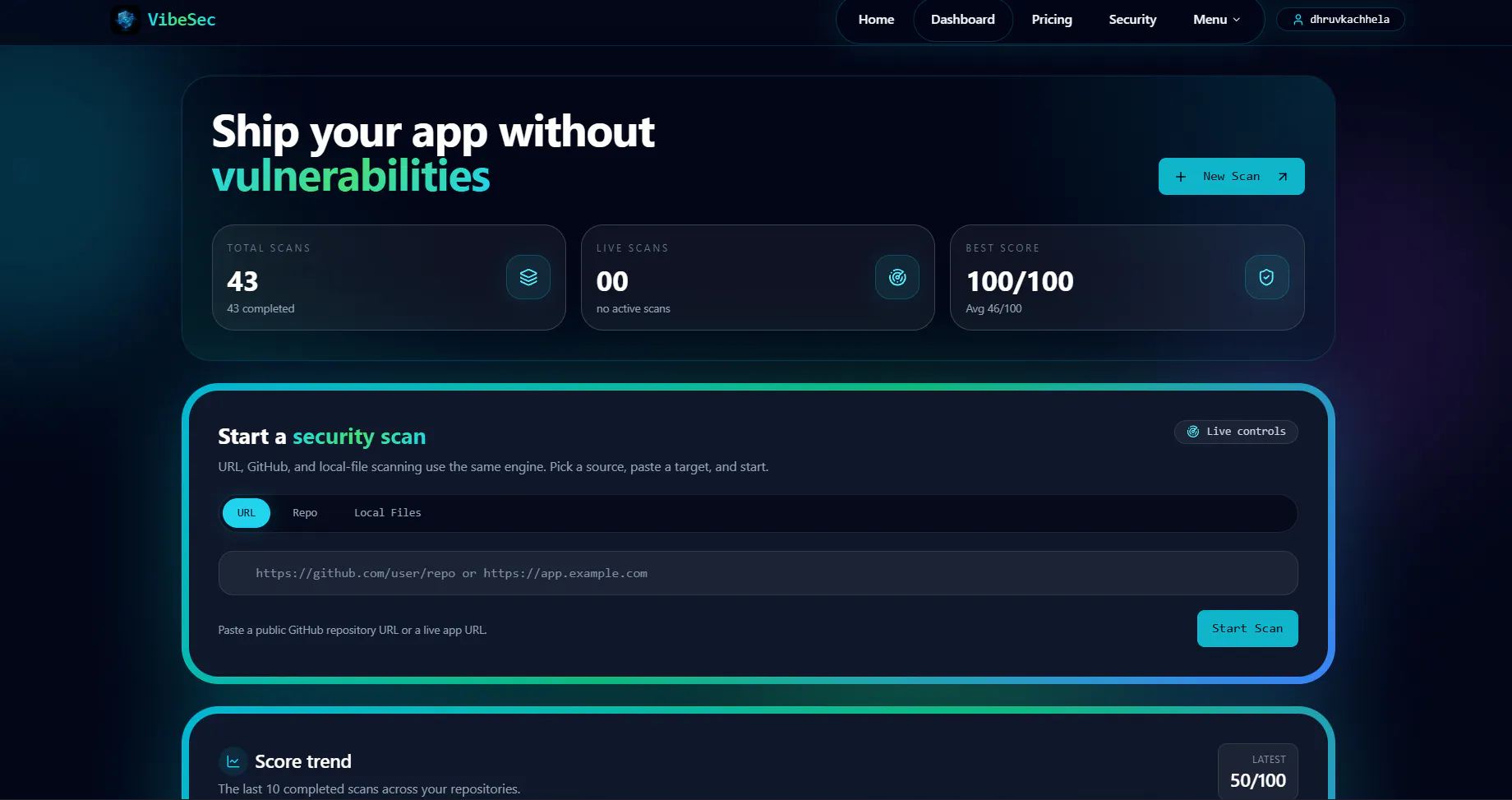The height and width of the screenshot is (800, 1512).
Task: Click the Live Scans radar icon
Action: (897, 277)
